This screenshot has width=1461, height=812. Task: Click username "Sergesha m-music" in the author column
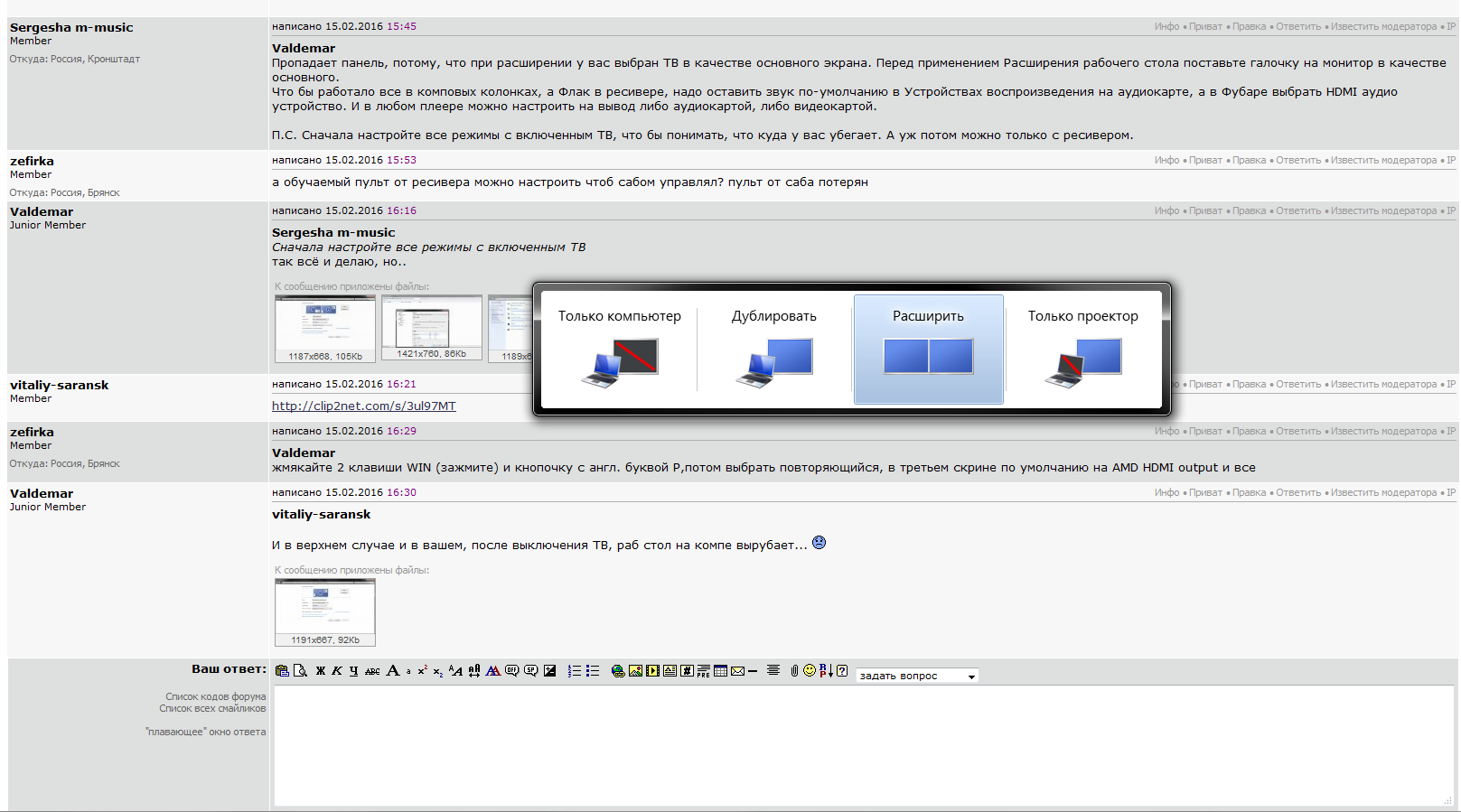tap(71, 27)
